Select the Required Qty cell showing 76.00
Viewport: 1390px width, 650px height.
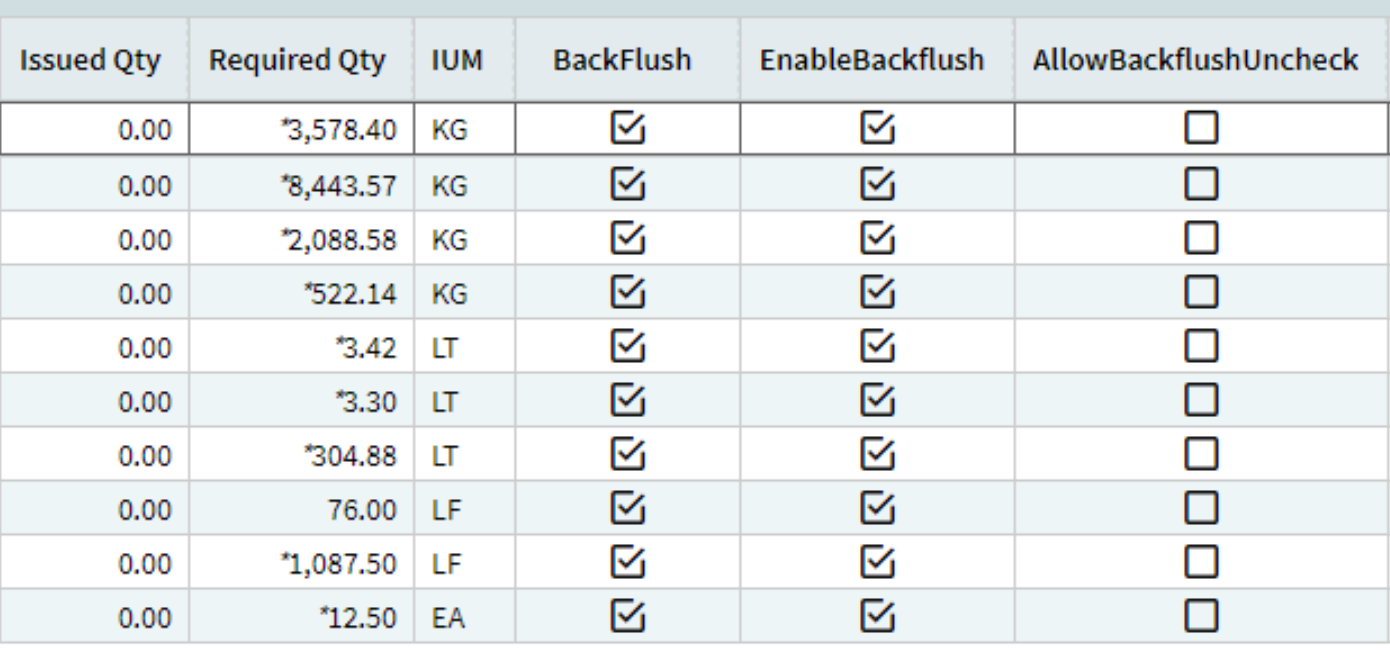301,509
